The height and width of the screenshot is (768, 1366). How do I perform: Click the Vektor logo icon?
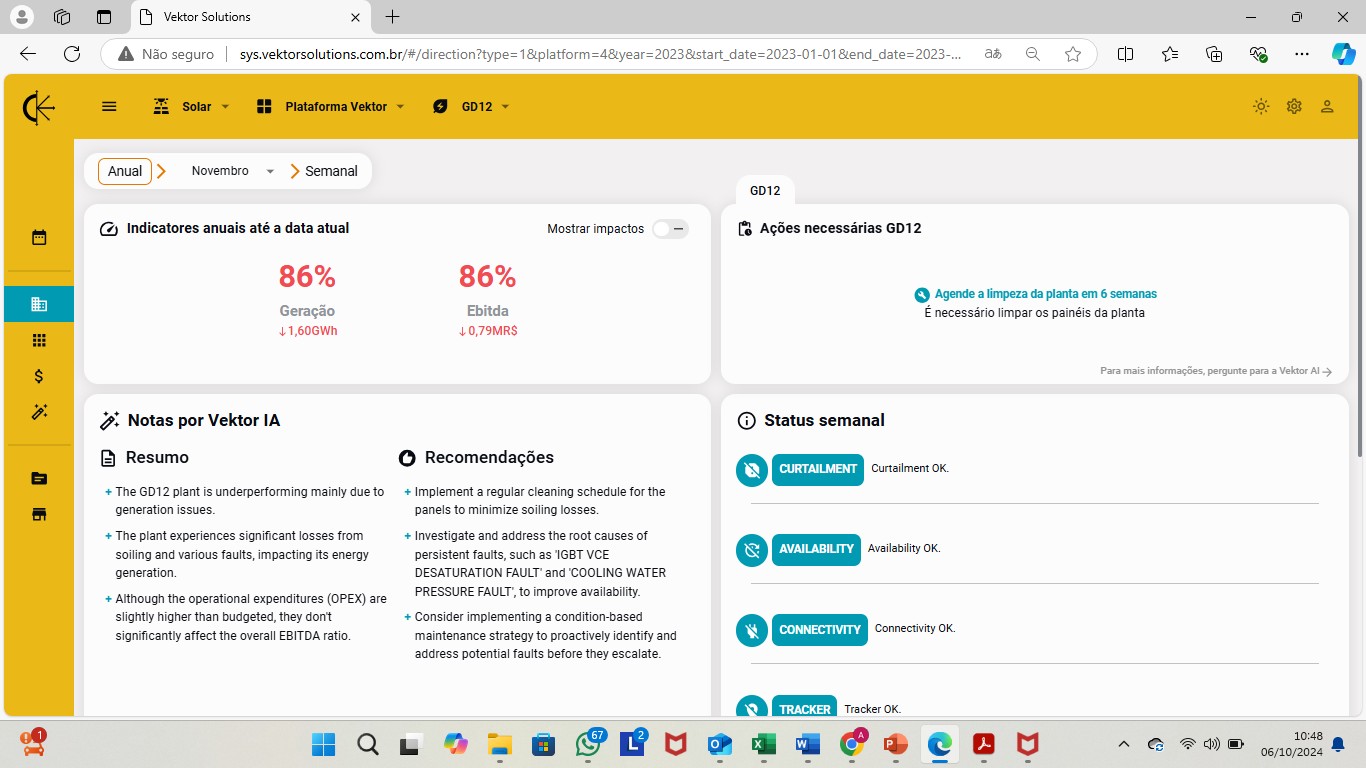click(39, 107)
